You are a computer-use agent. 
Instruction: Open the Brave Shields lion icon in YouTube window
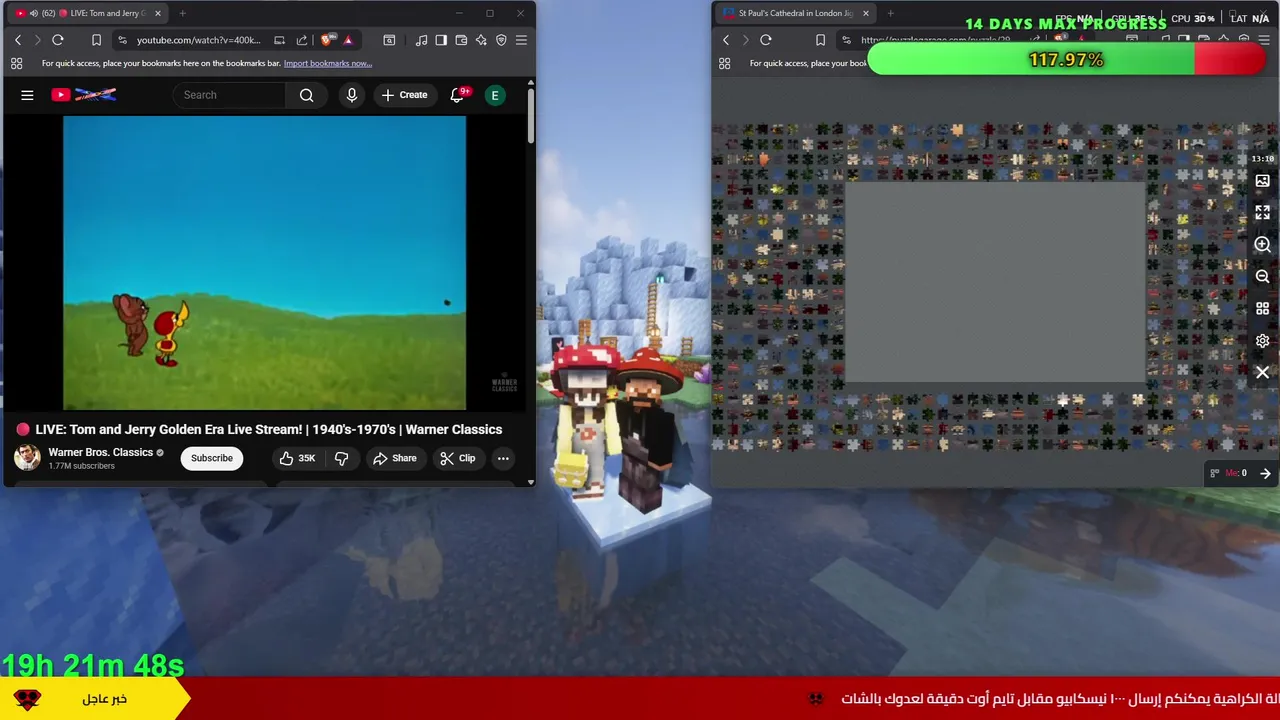[x=327, y=40]
